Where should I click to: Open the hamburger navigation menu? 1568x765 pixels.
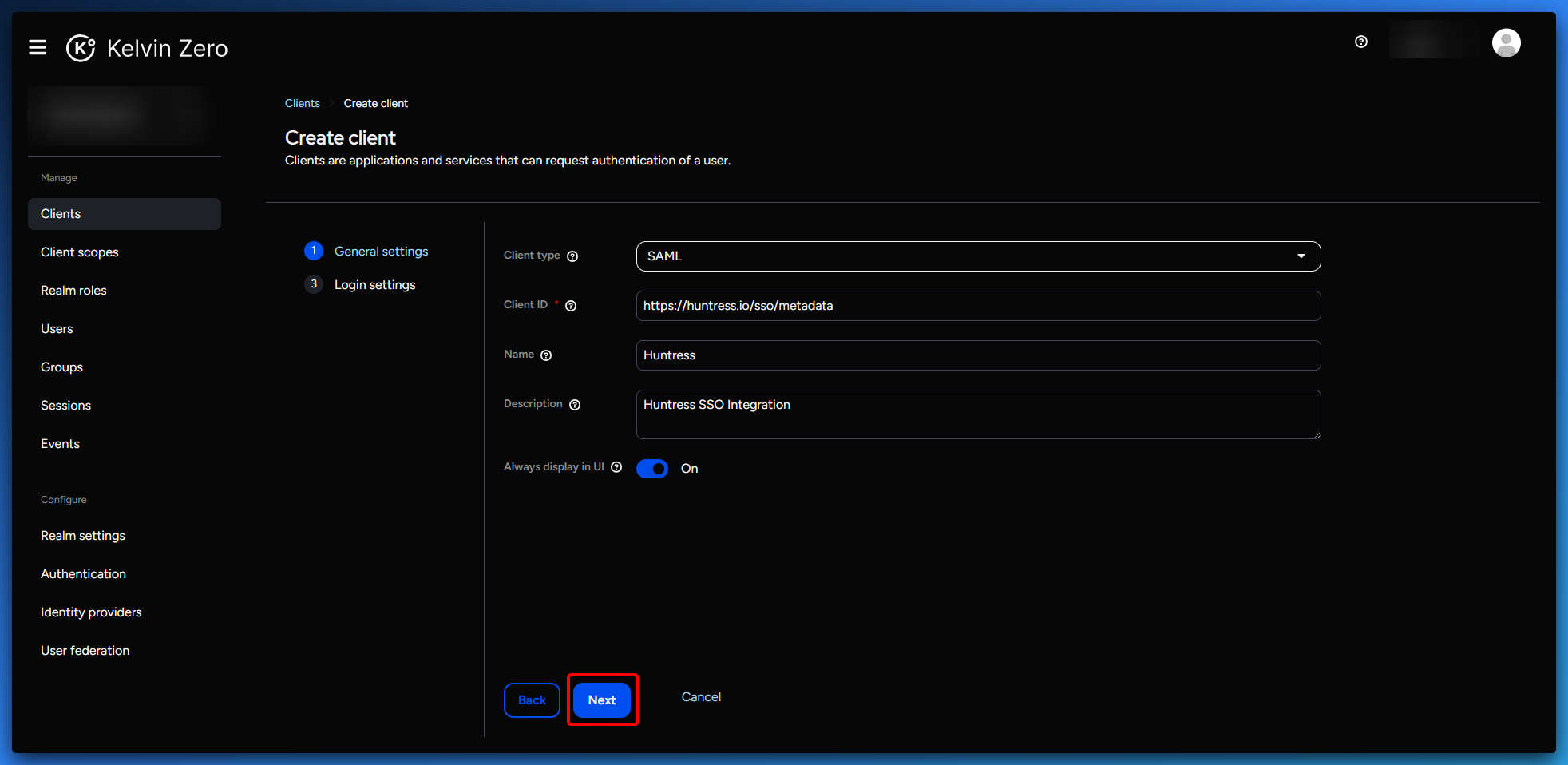coord(38,48)
